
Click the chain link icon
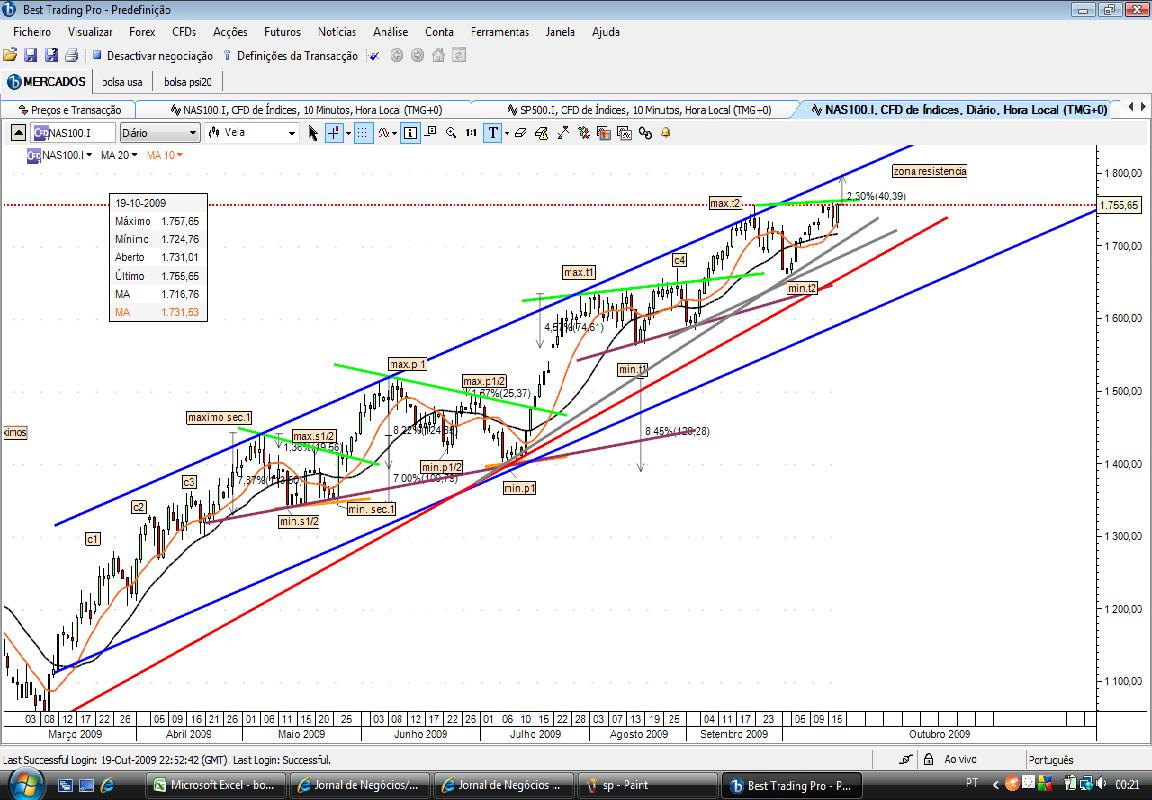tap(645, 133)
